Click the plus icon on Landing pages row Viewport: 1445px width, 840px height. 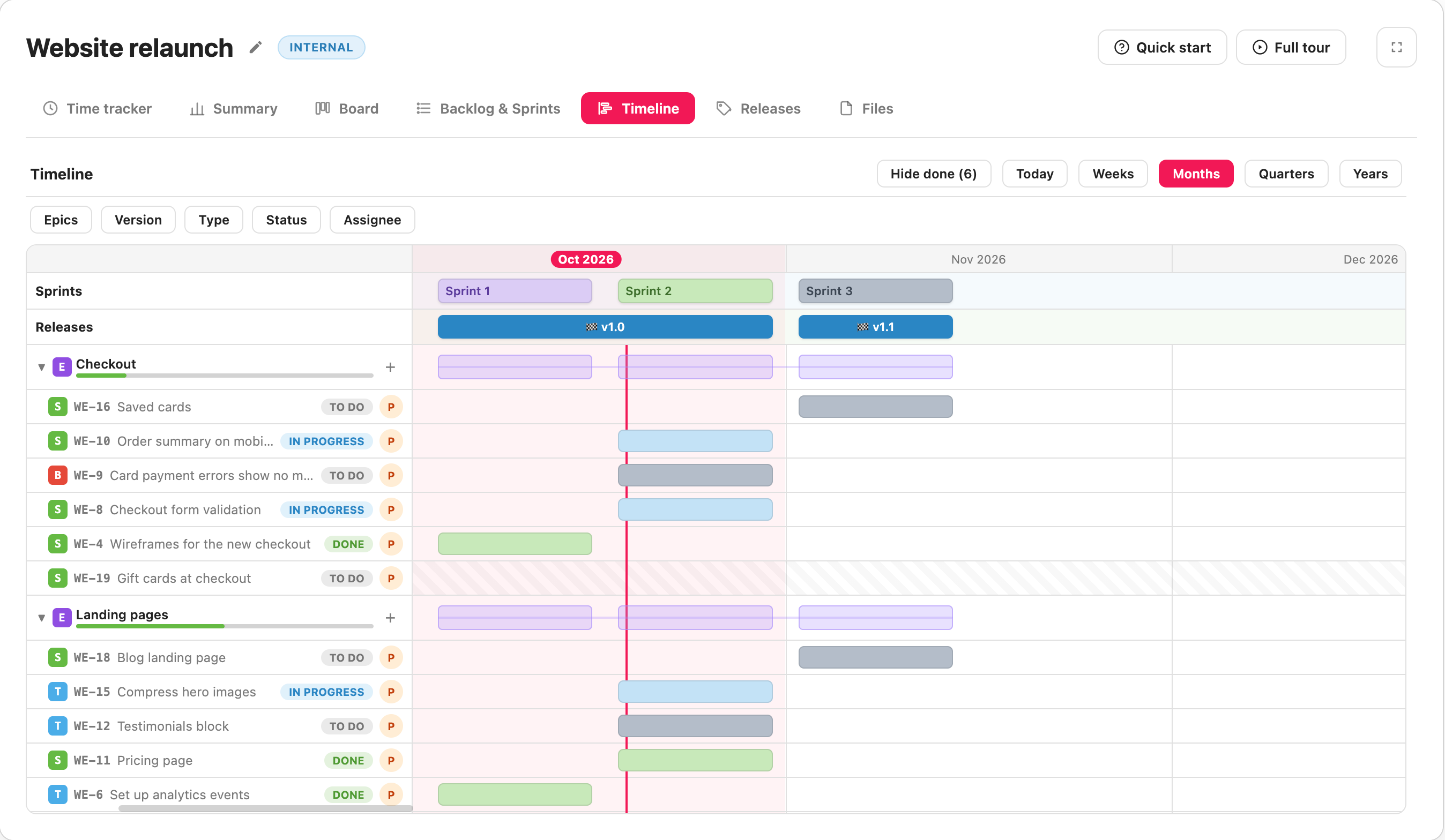coord(391,618)
